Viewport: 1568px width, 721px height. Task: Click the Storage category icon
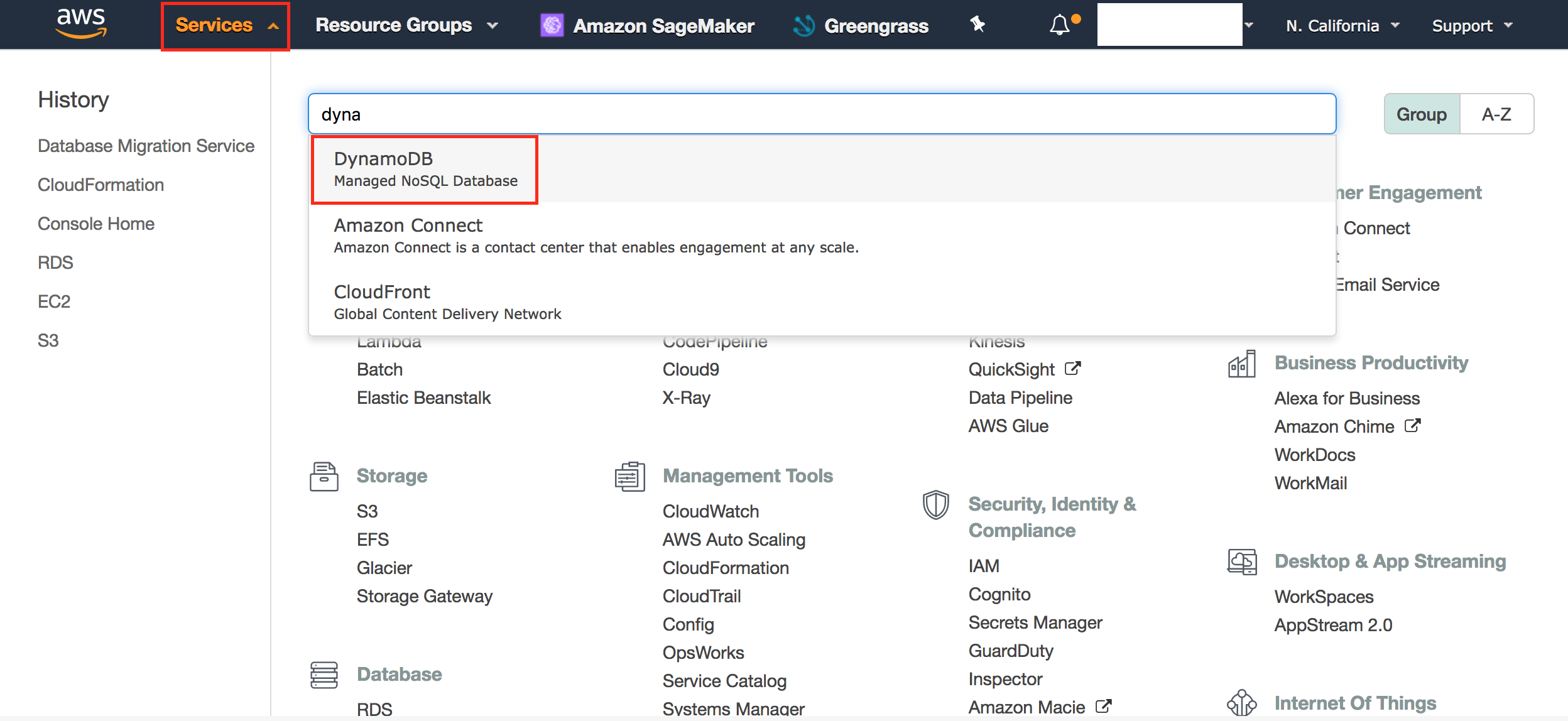point(324,476)
